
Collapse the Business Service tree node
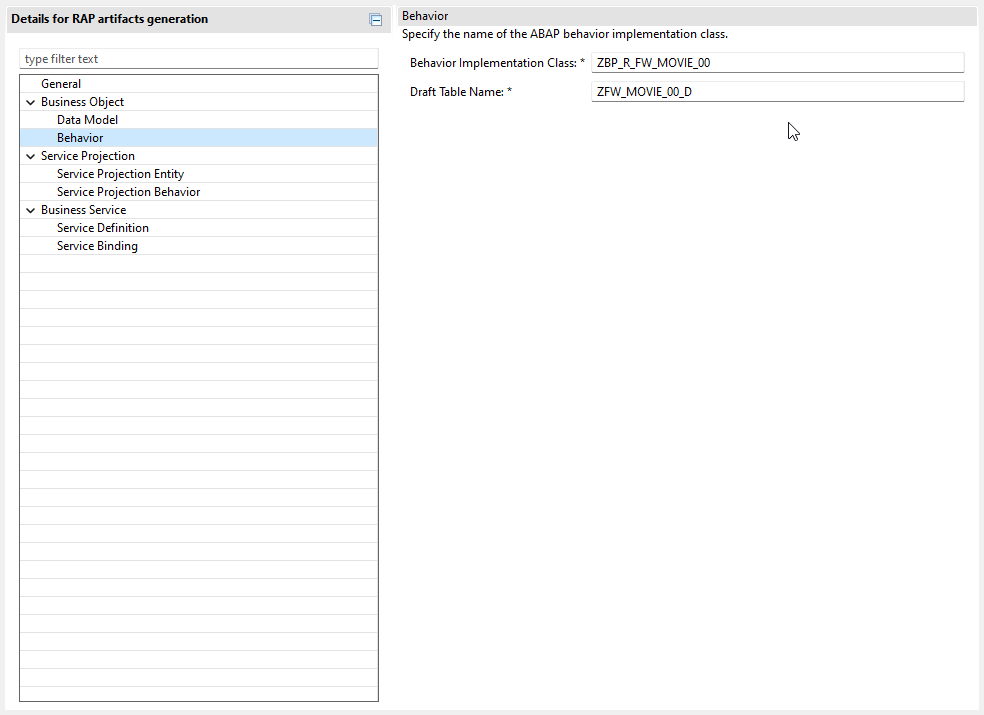pos(30,210)
